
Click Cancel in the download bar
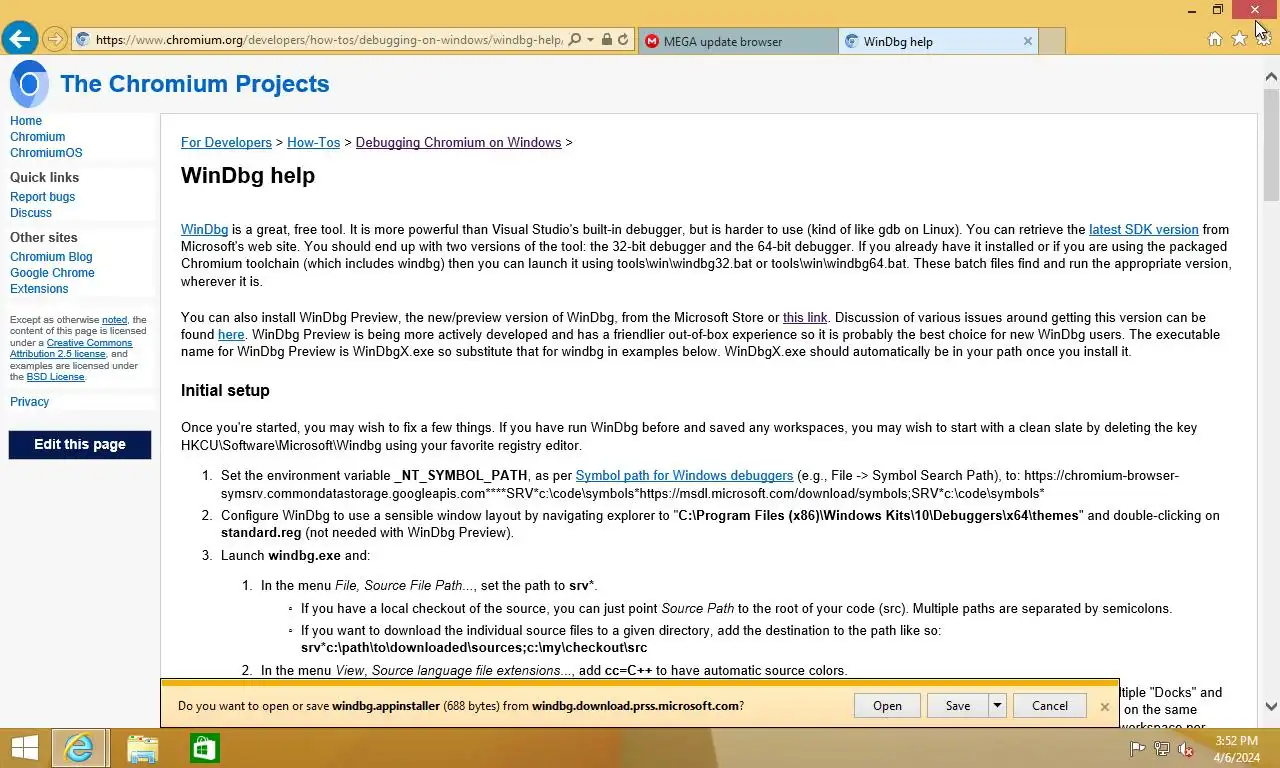tap(1049, 706)
